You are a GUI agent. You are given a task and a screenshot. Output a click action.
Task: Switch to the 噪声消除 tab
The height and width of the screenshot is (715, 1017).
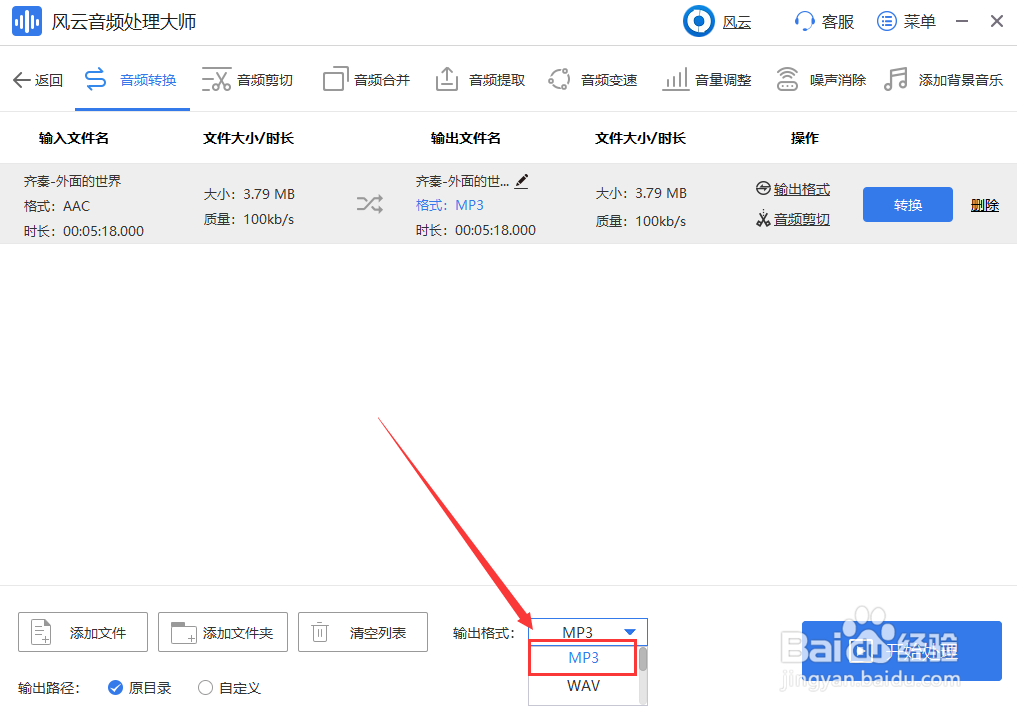(x=821, y=80)
